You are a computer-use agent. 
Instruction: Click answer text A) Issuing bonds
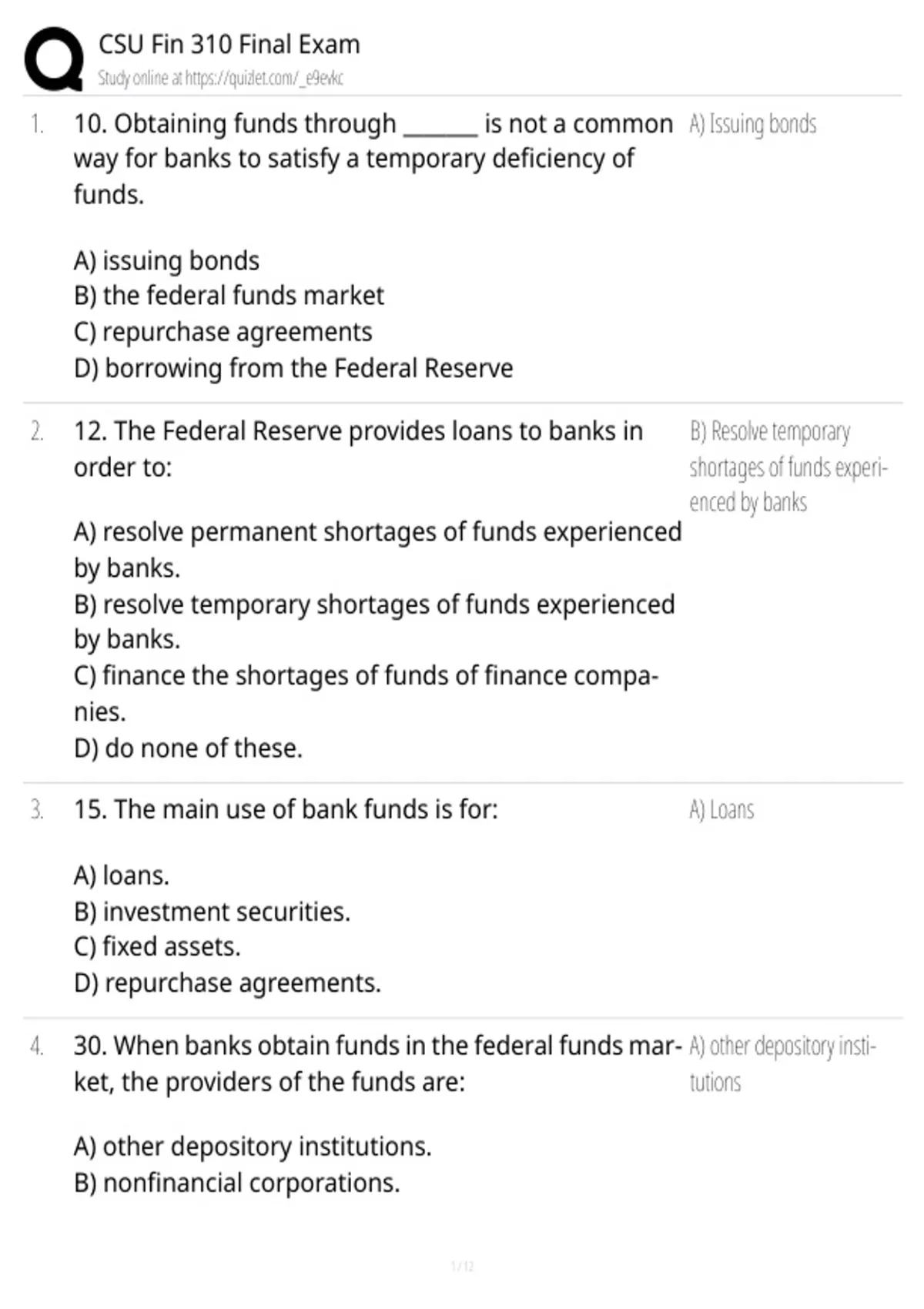pyautogui.click(x=752, y=124)
